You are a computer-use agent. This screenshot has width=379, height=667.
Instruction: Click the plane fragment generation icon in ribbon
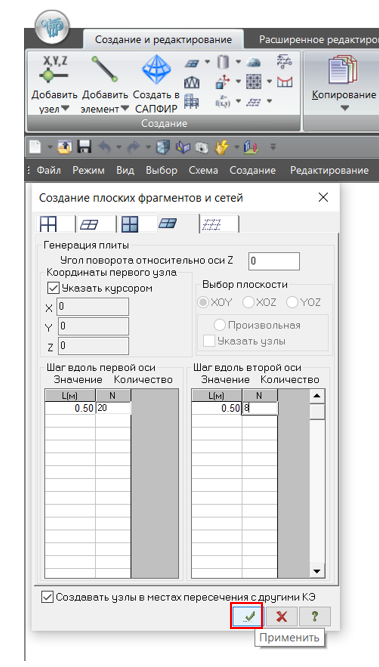point(191,63)
